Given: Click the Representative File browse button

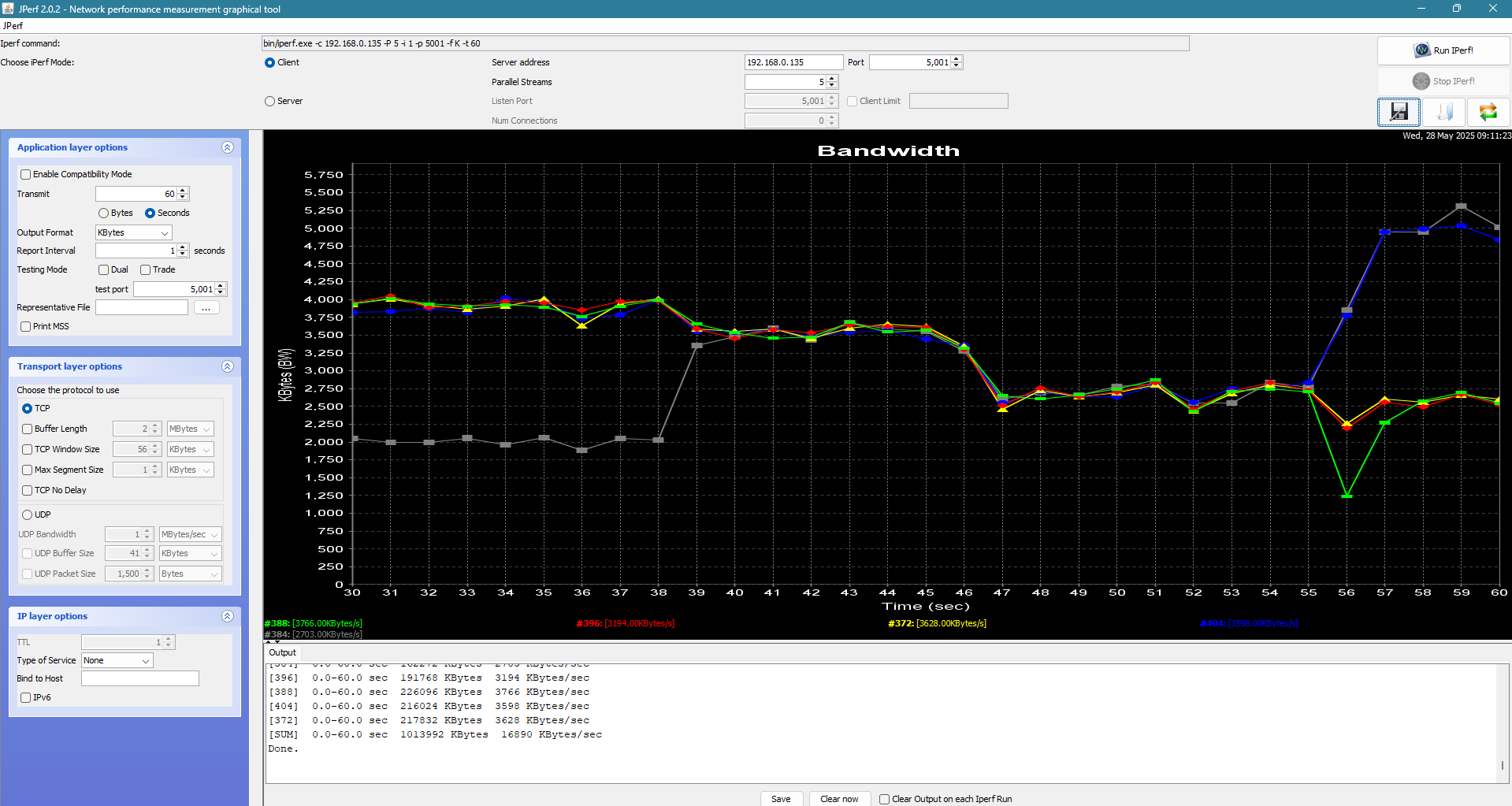Looking at the screenshot, I should [x=206, y=307].
